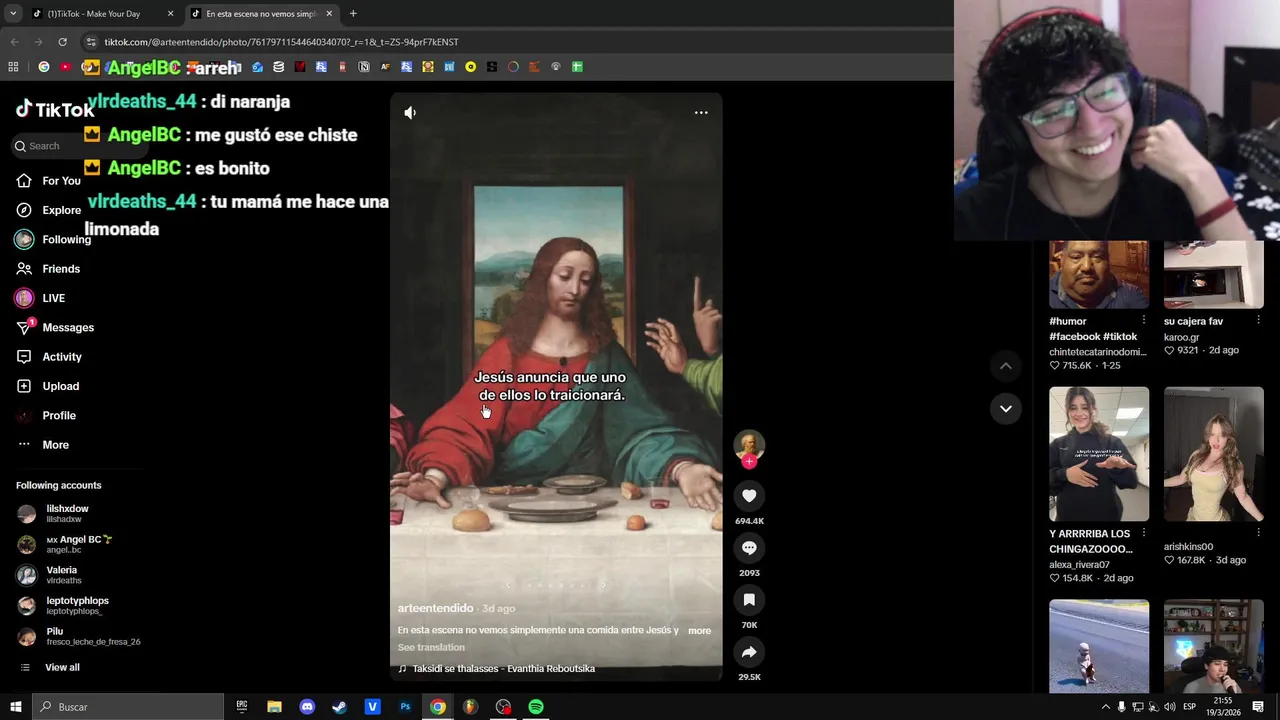Open the three-dot options menu on the post
The width and height of the screenshot is (1280, 720).
701,113
